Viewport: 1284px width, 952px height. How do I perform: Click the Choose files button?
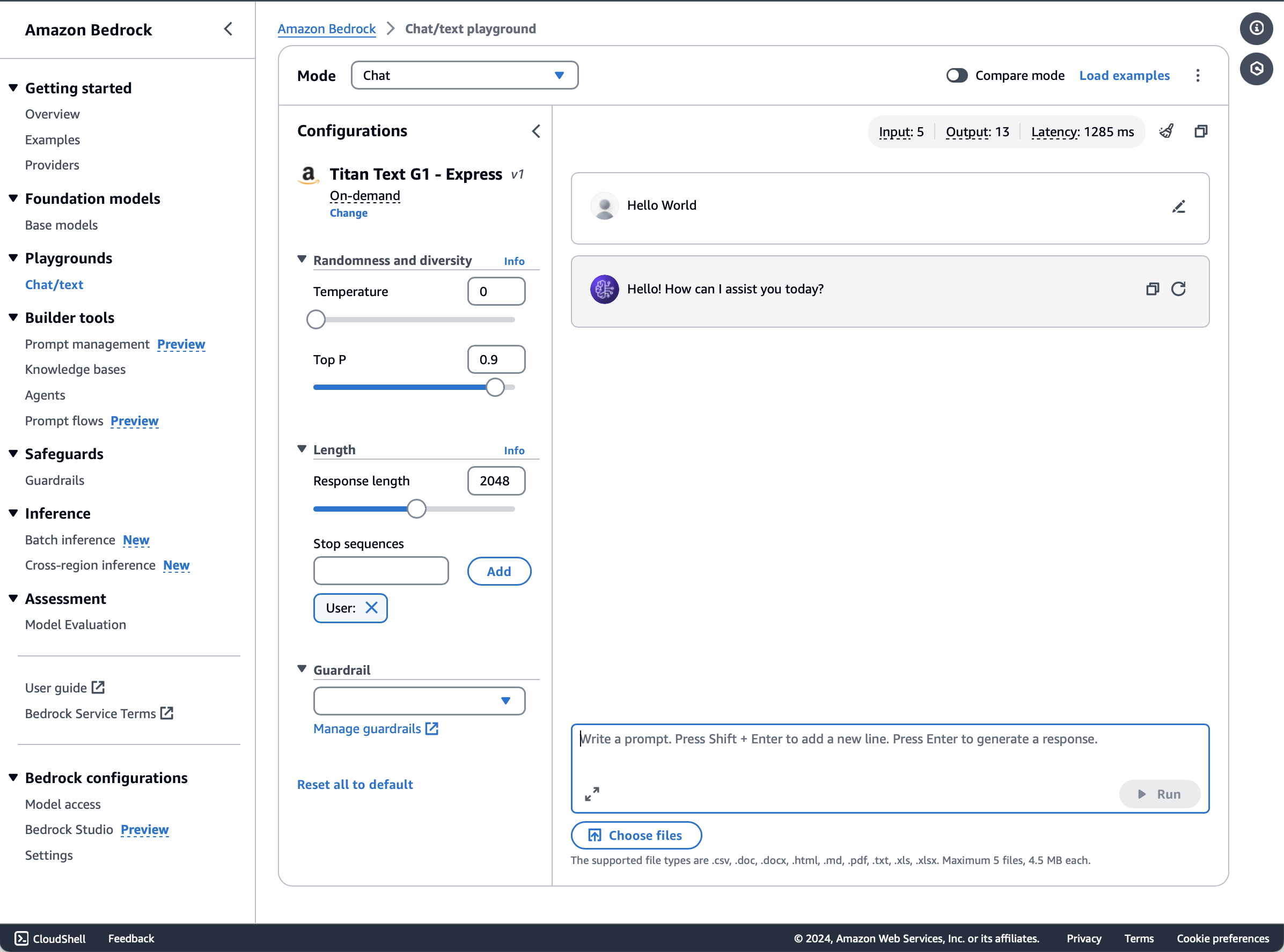click(x=636, y=835)
